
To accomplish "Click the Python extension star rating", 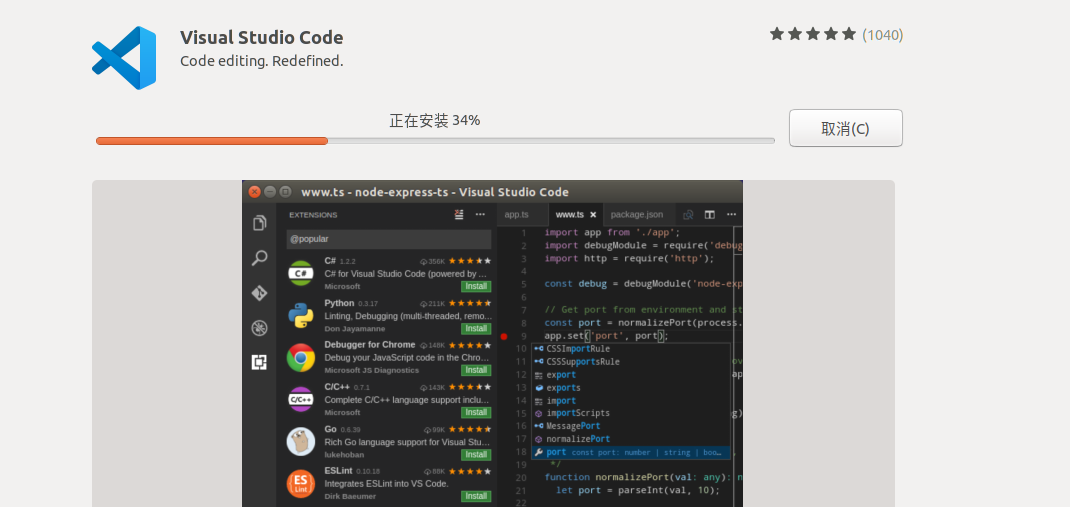I will pos(470,303).
